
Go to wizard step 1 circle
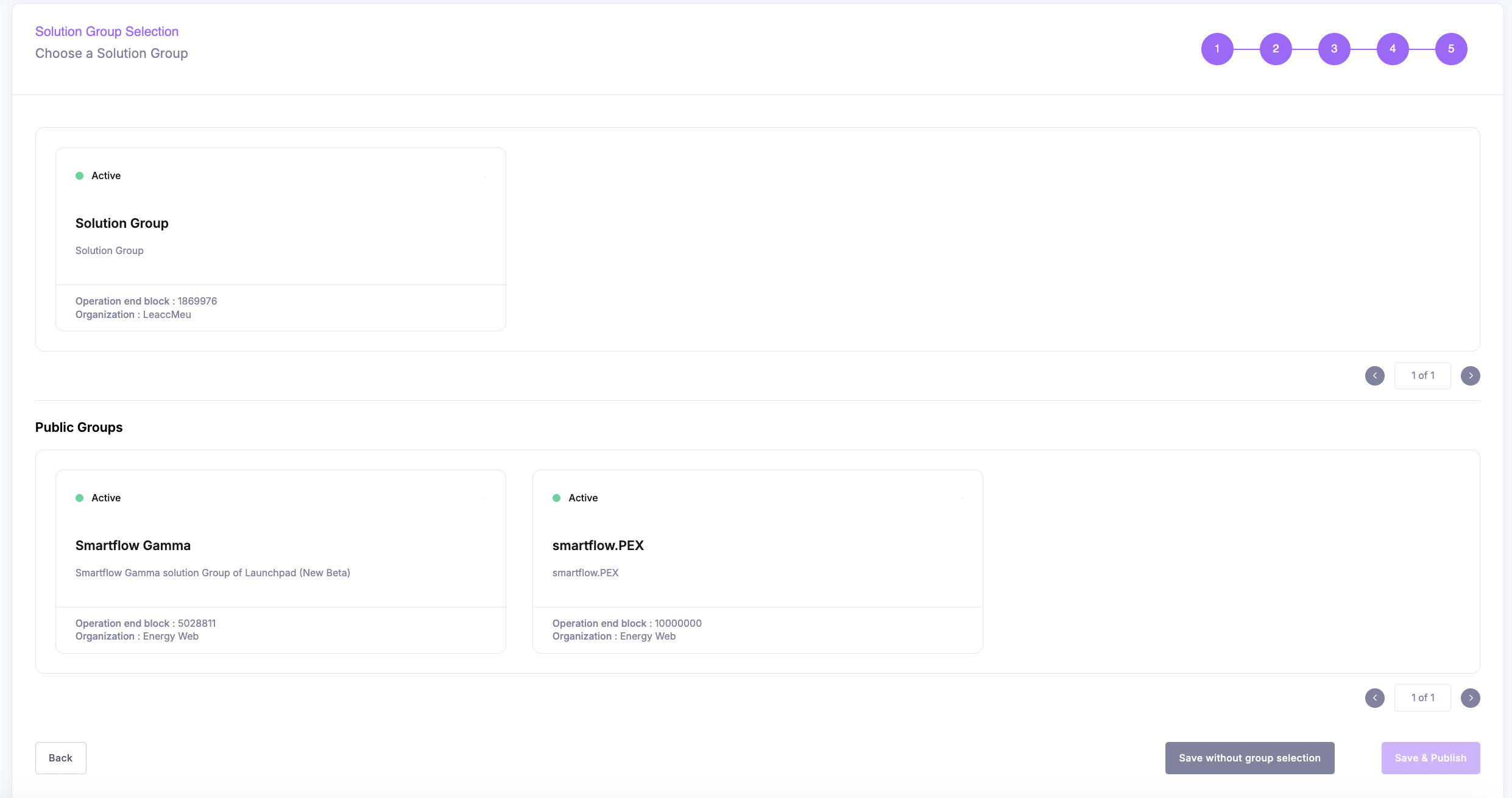pyautogui.click(x=1217, y=49)
